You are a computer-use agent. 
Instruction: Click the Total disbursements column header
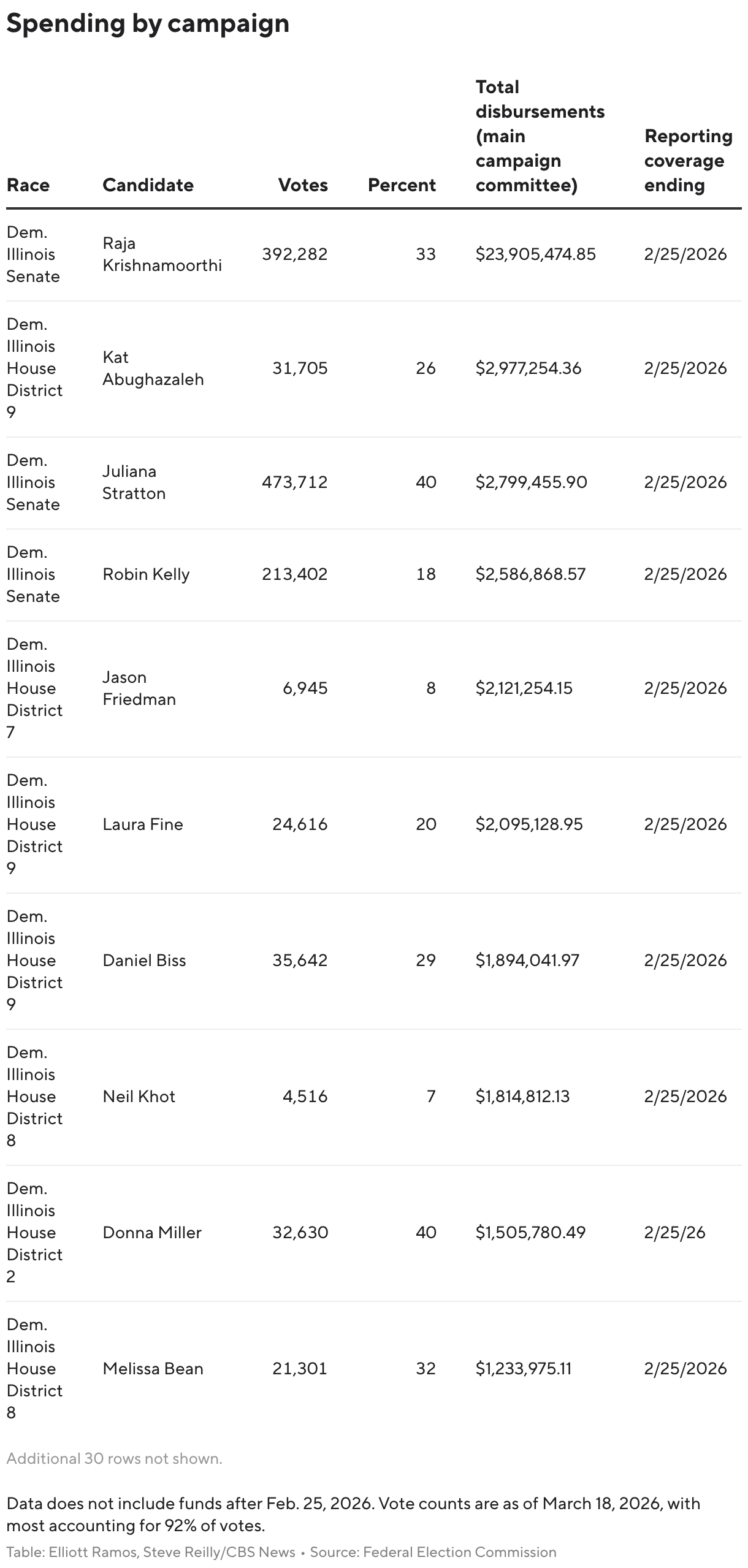pos(540,136)
